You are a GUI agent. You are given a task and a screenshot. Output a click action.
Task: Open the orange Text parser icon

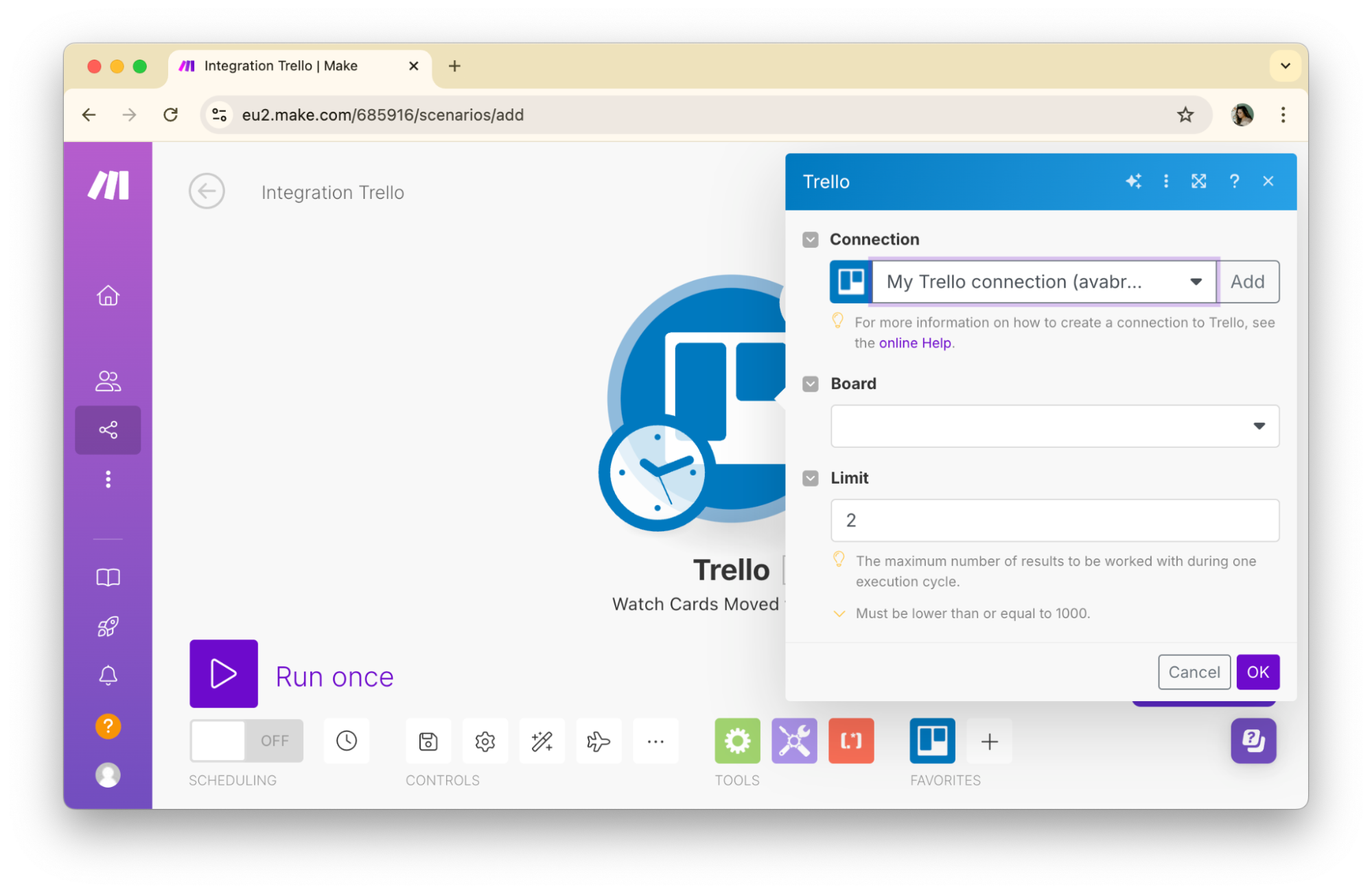851,740
